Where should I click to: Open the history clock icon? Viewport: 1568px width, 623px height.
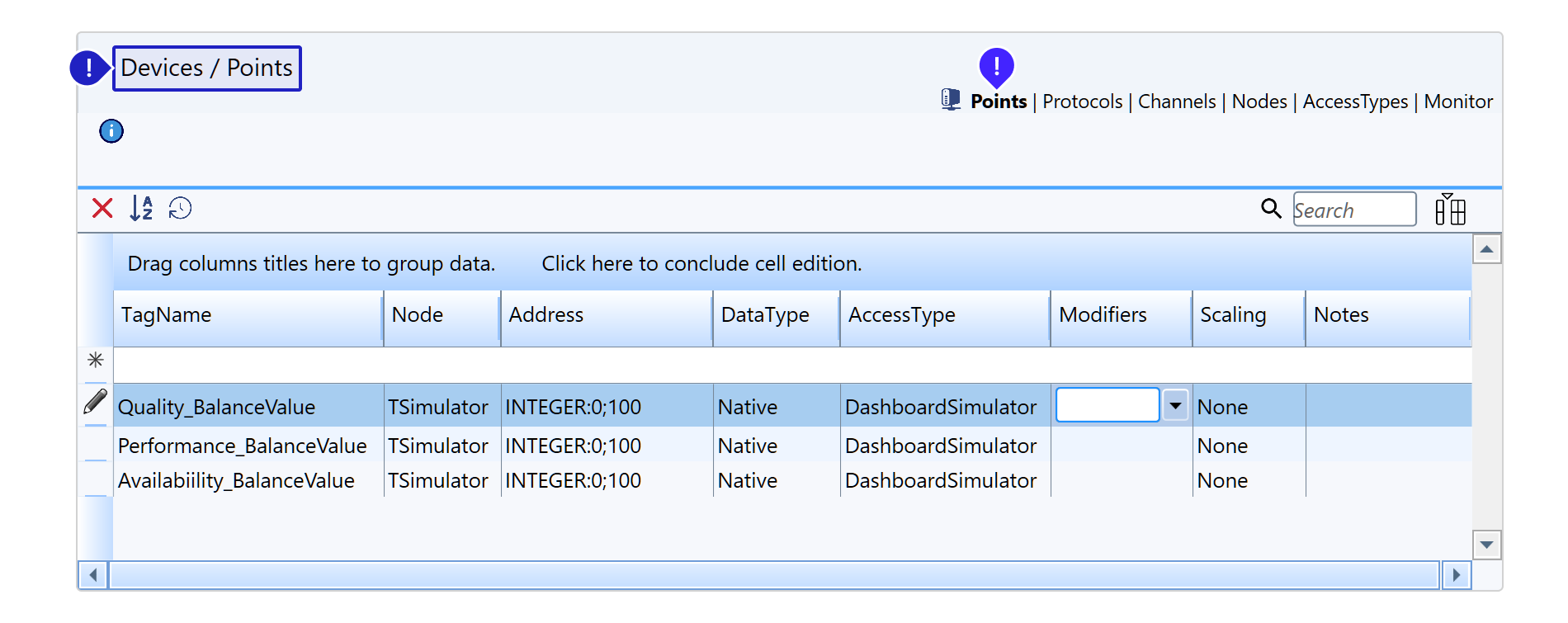click(x=180, y=208)
